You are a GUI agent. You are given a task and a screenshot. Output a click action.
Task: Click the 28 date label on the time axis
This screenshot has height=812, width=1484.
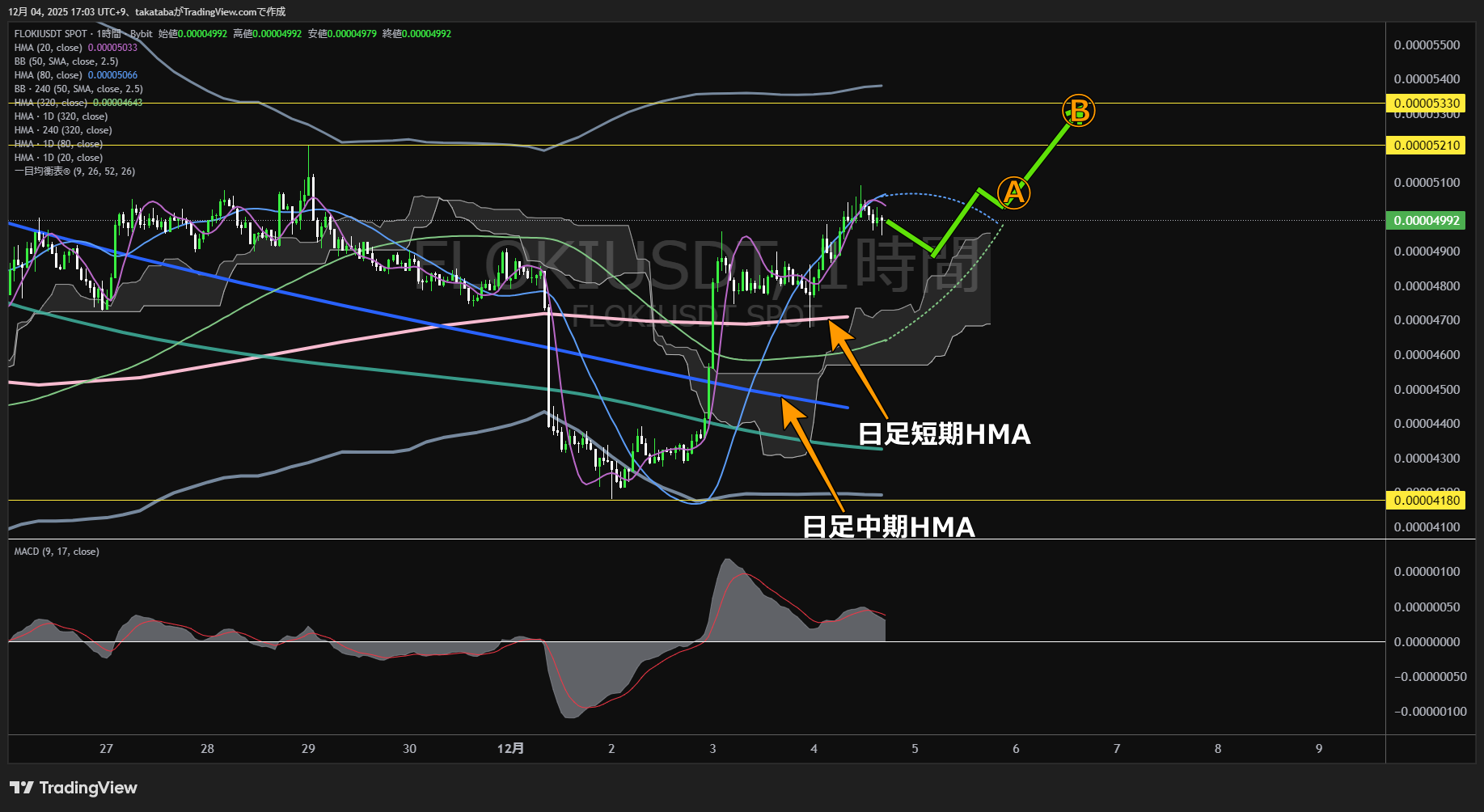(x=207, y=749)
